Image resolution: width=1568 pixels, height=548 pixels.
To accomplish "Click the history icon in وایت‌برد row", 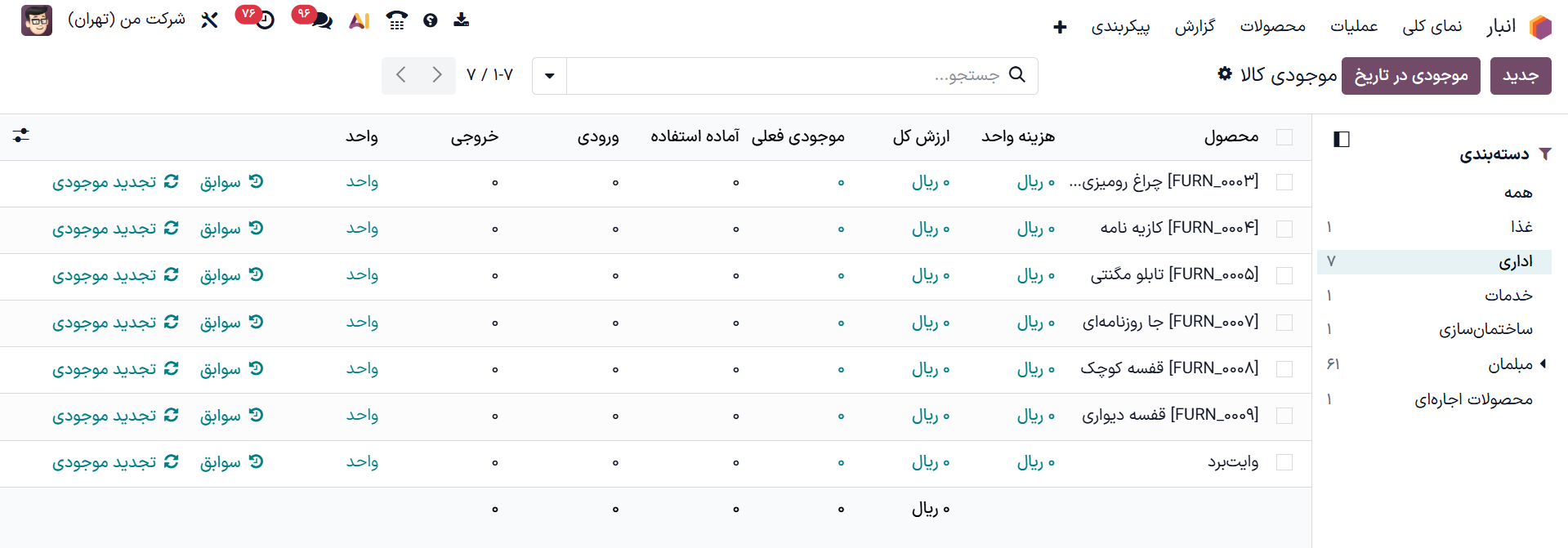I will (x=256, y=461).
